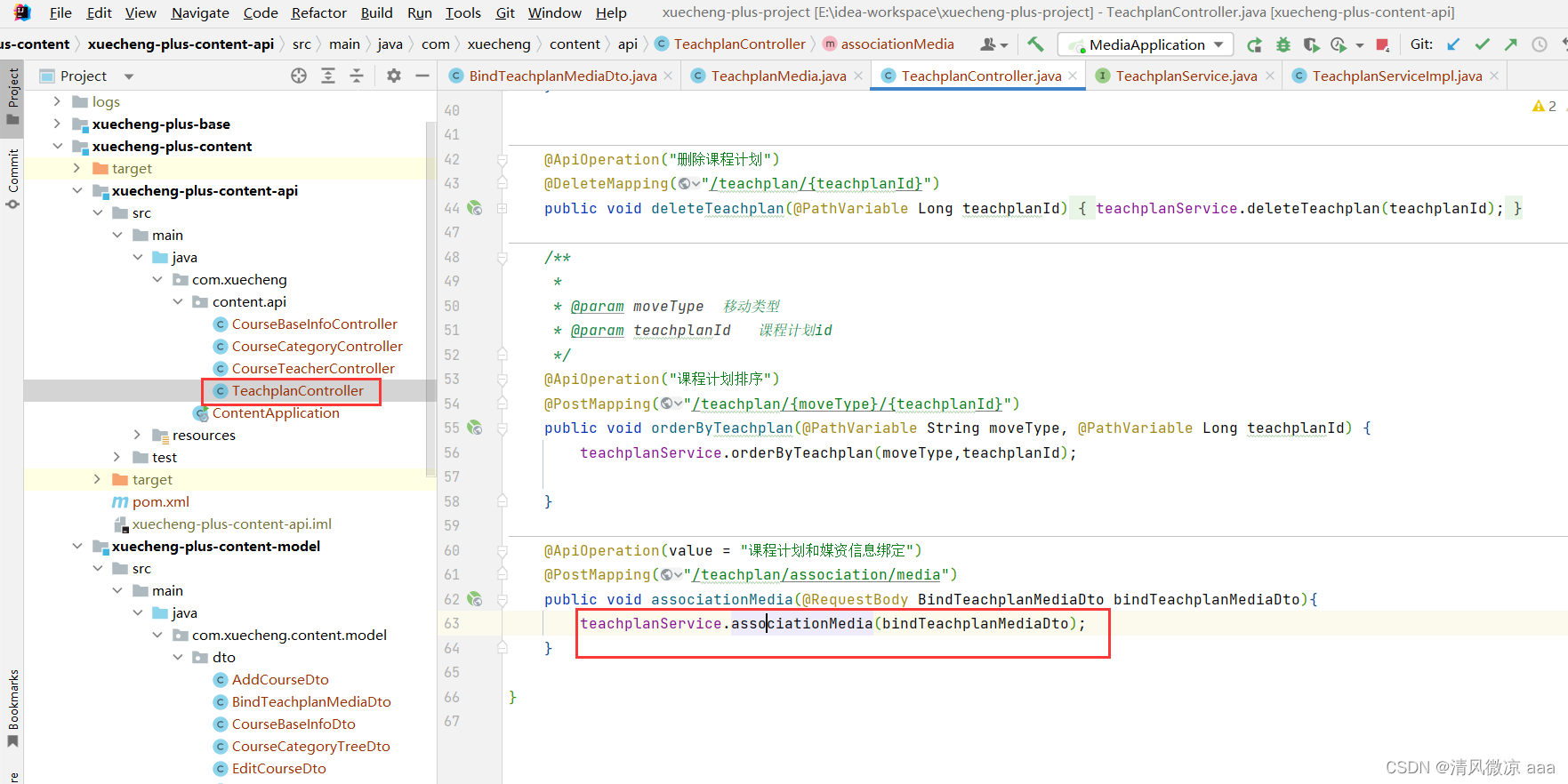Fold associationMedia method at line 62
1568x784 pixels.
click(503, 600)
